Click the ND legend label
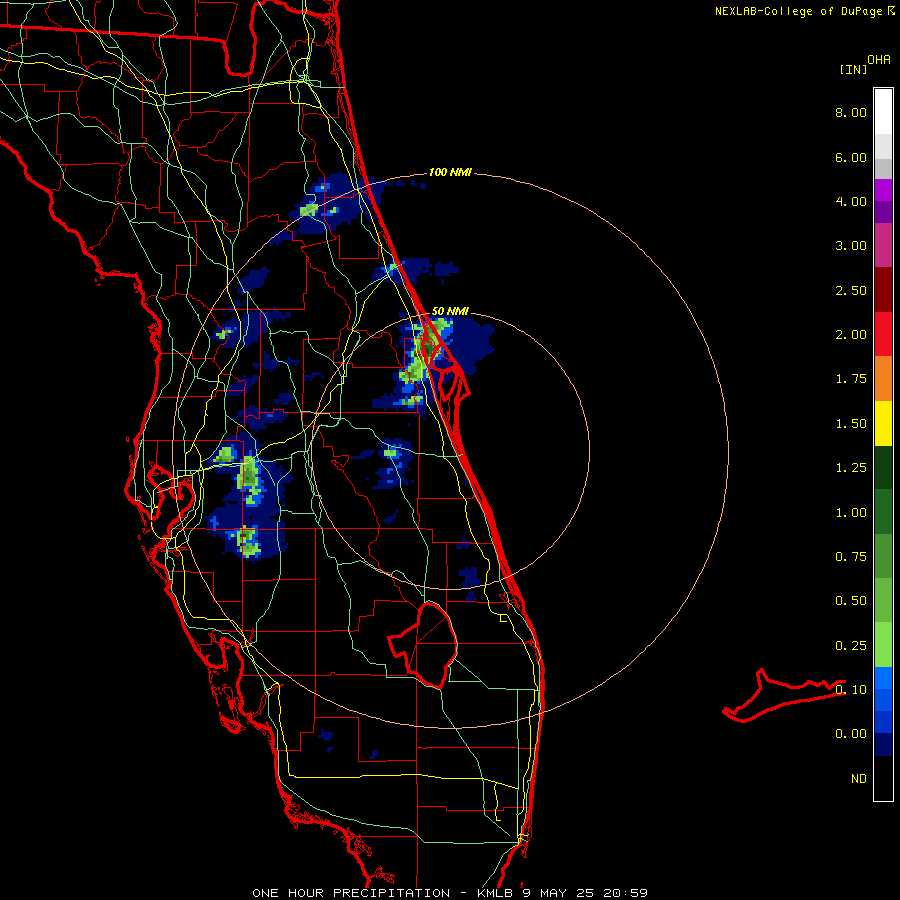The width and height of the screenshot is (900, 900). 859,779
